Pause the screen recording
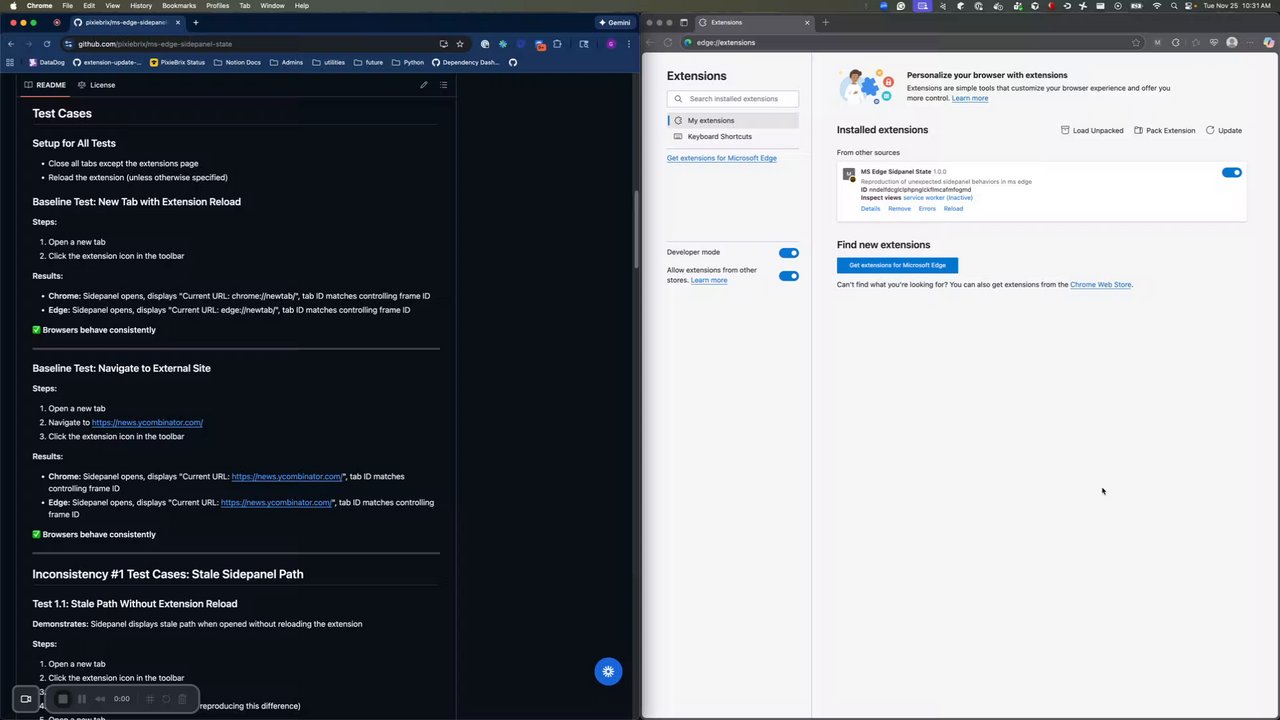Image resolution: width=1280 pixels, height=720 pixels. [x=82, y=699]
